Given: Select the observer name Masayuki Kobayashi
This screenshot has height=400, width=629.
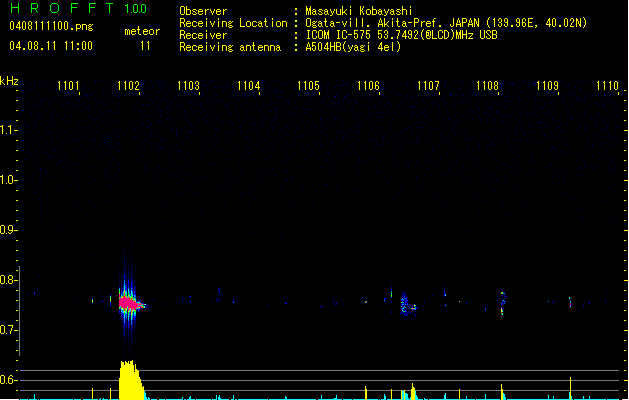Looking at the screenshot, I should (359, 11).
